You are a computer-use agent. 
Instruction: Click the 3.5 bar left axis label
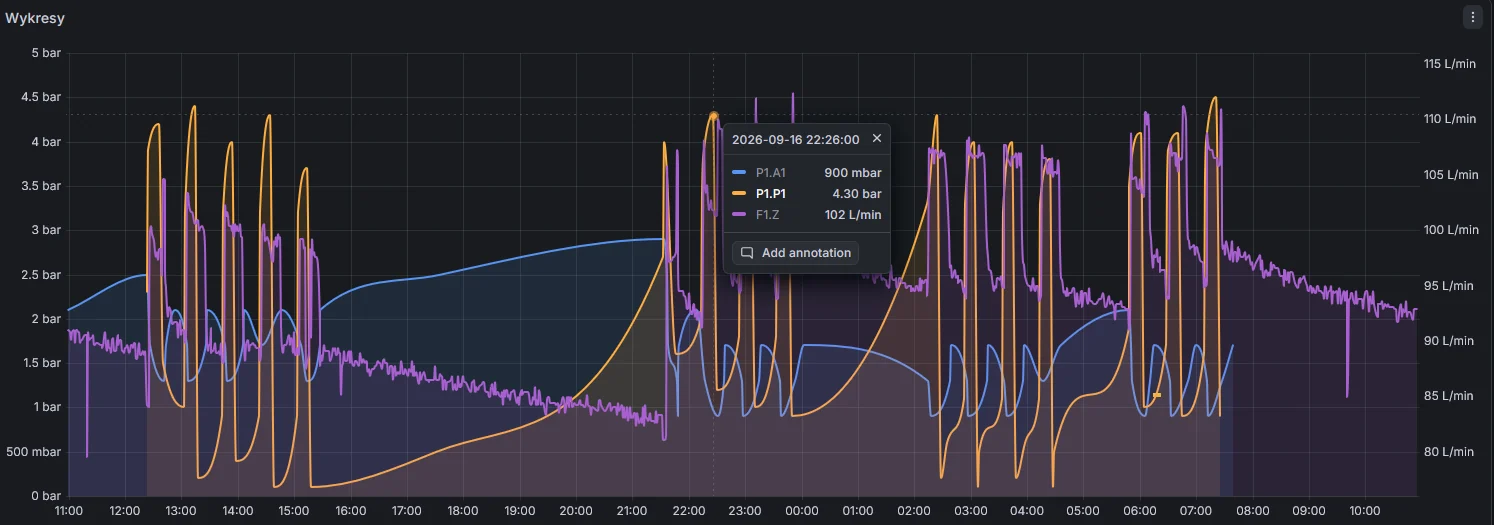42,186
